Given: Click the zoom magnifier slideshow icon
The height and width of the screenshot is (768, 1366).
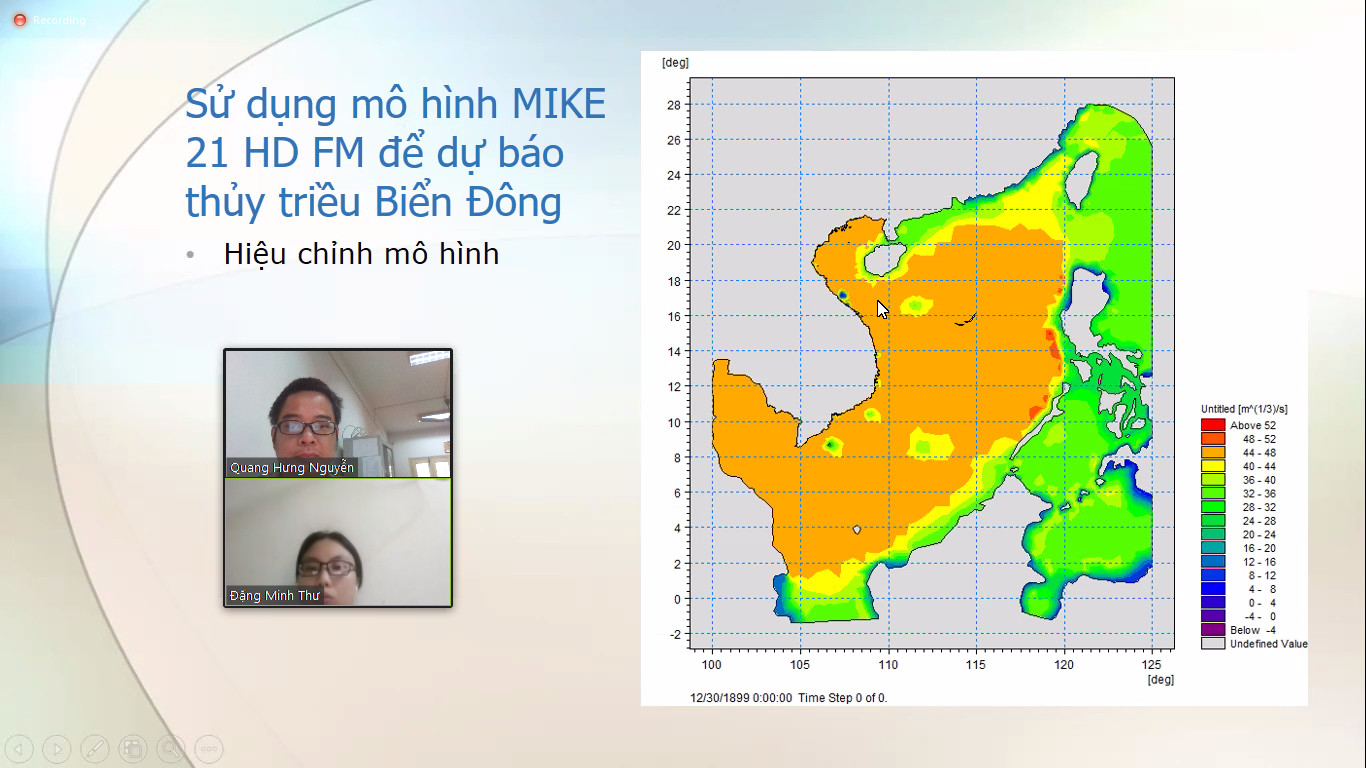Looking at the screenshot, I should (171, 748).
